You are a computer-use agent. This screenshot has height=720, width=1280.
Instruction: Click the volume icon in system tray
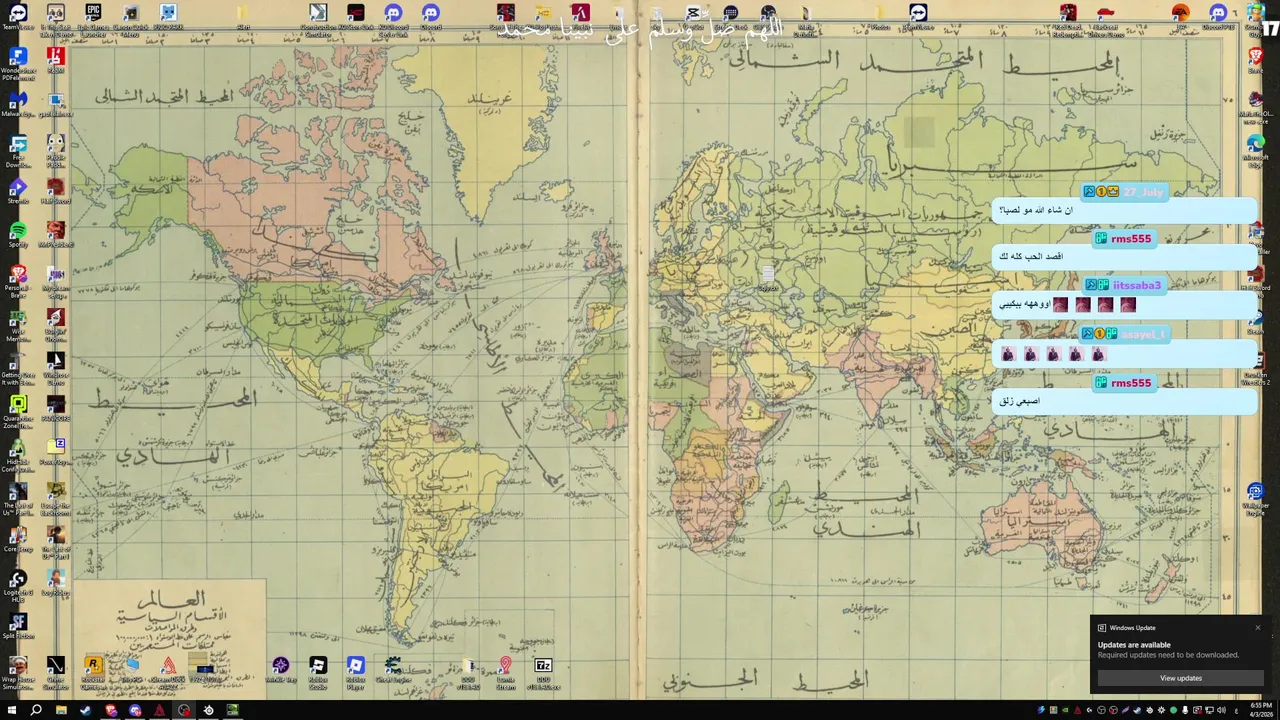pos(1220,710)
